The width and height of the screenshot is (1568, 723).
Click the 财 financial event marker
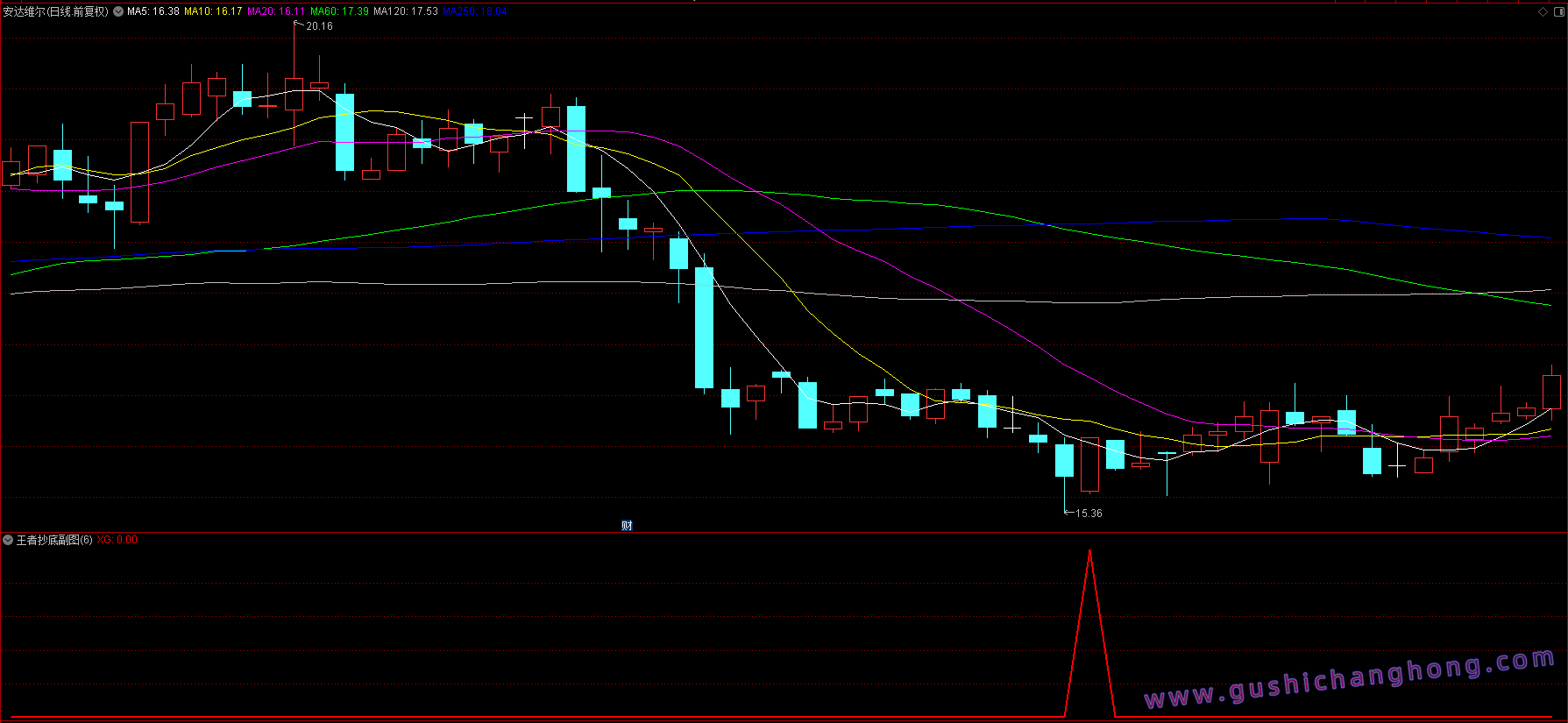(627, 526)
